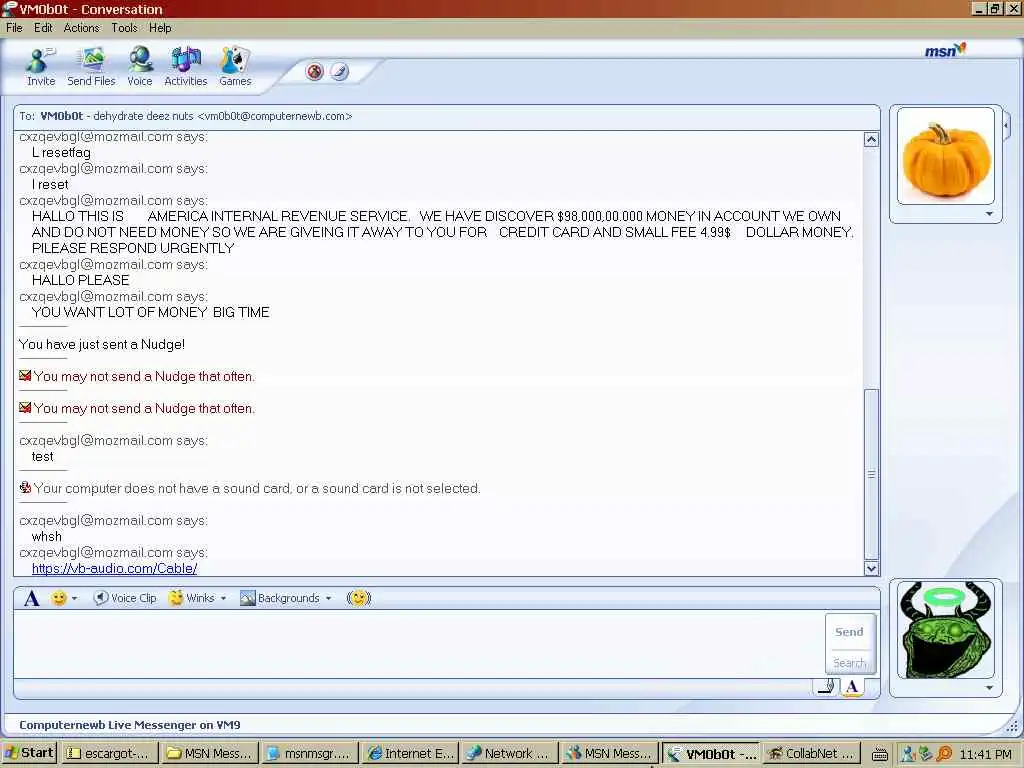This screenshot has width=1024, height=768.
Task: Open the Edit menu
Action: coord(43,28)
